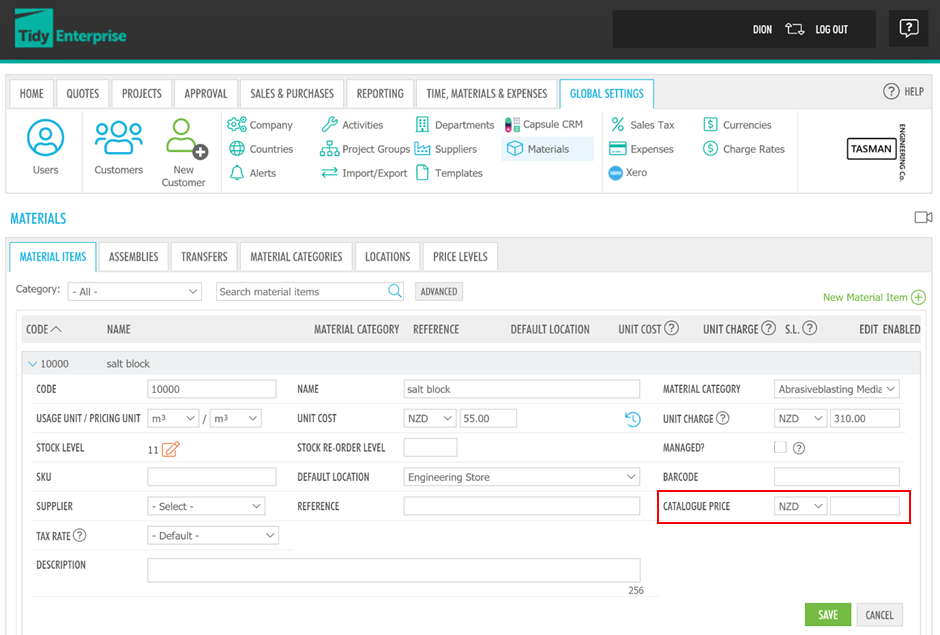The width and height of the screenshot is (940, 635).
Task: Open the video tutorial camera icon
Action: [923, 217]
